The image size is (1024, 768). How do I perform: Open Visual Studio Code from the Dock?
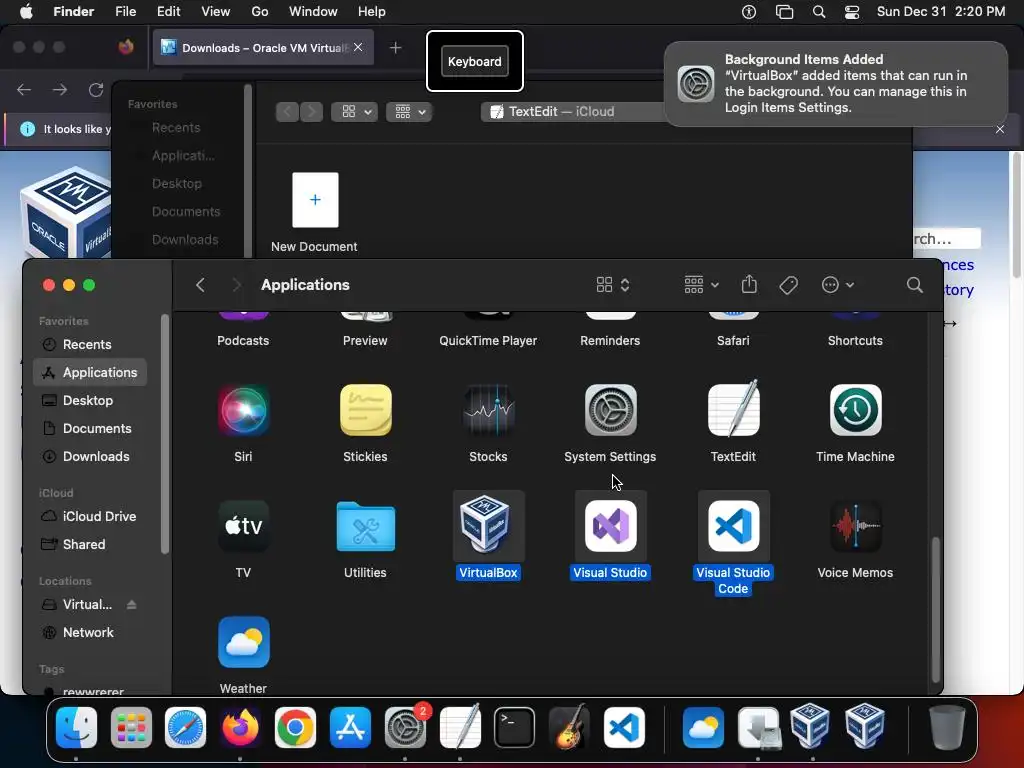pos(624,727)
